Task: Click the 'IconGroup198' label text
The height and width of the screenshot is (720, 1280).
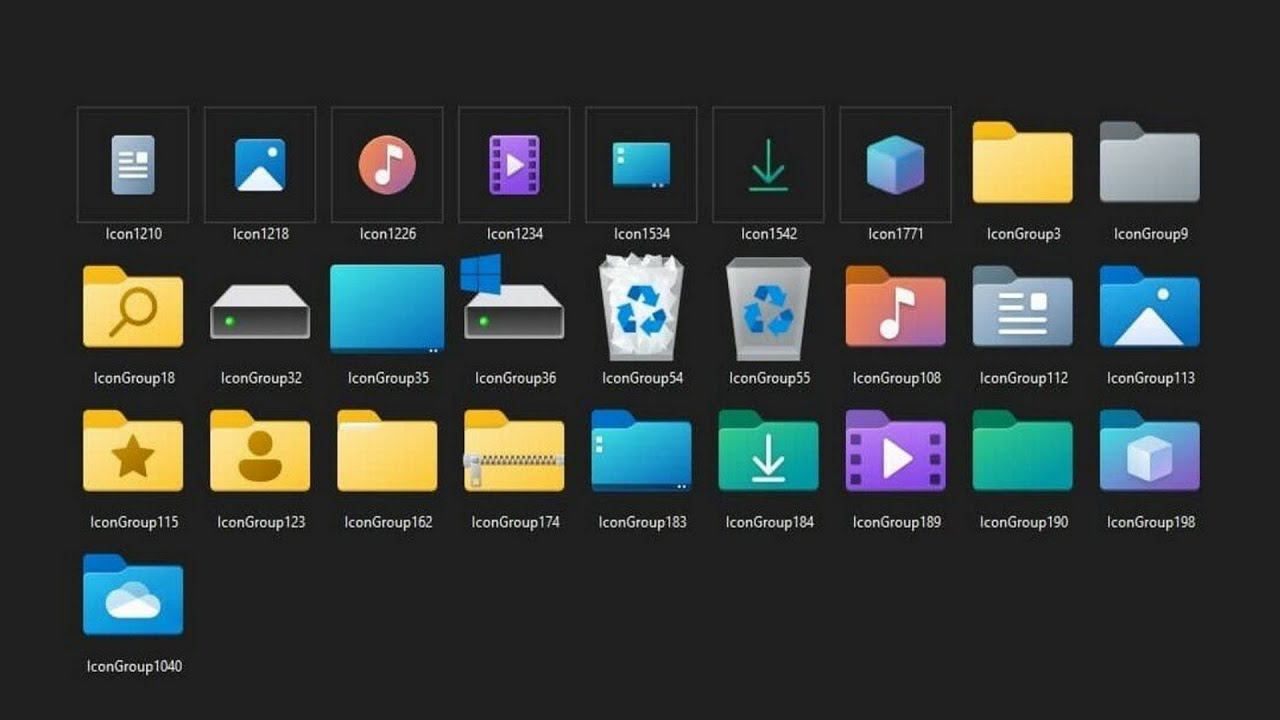Action: [1149, 522]
